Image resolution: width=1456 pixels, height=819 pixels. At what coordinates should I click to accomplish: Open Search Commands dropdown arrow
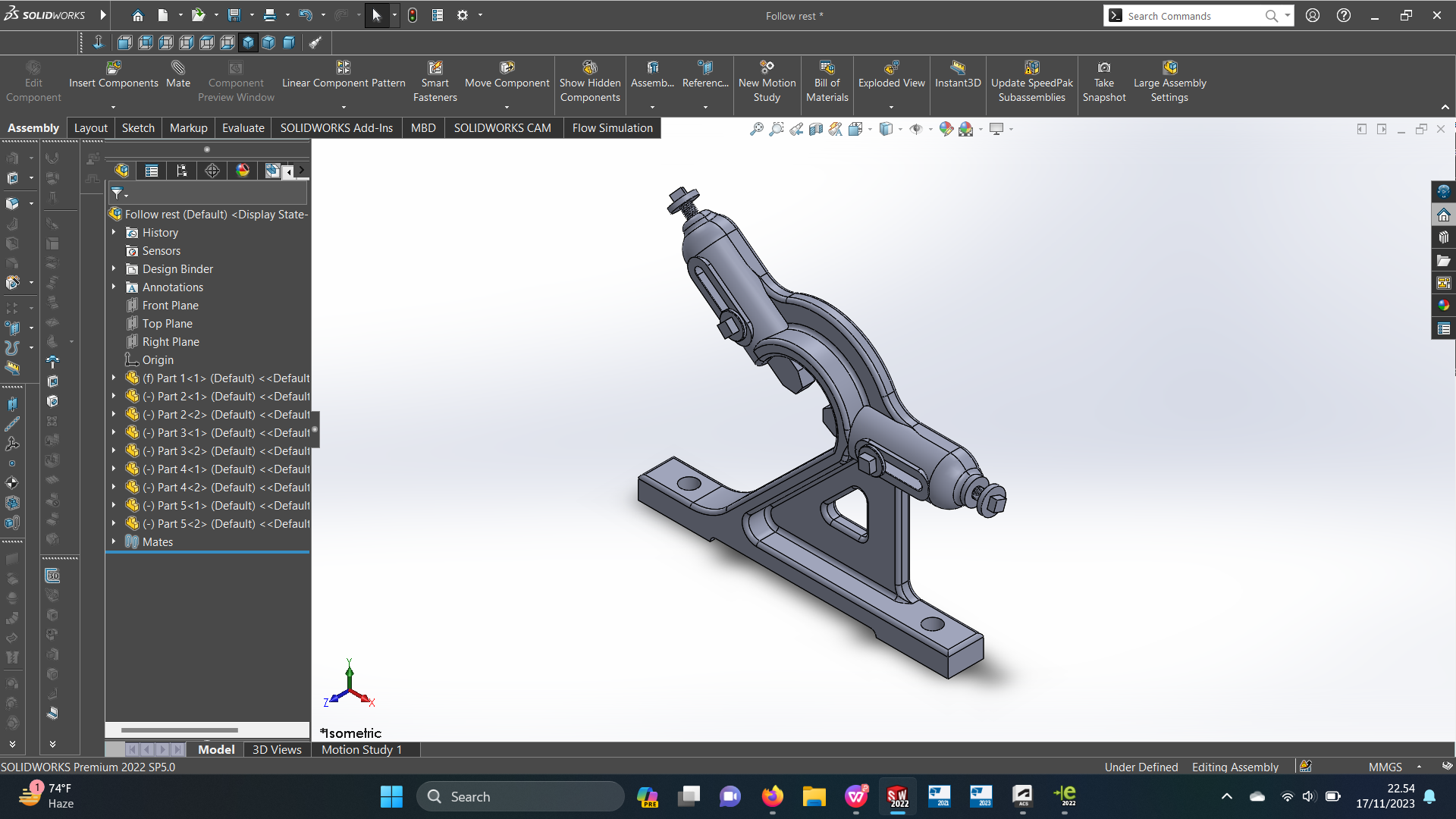pos(1287,15)
